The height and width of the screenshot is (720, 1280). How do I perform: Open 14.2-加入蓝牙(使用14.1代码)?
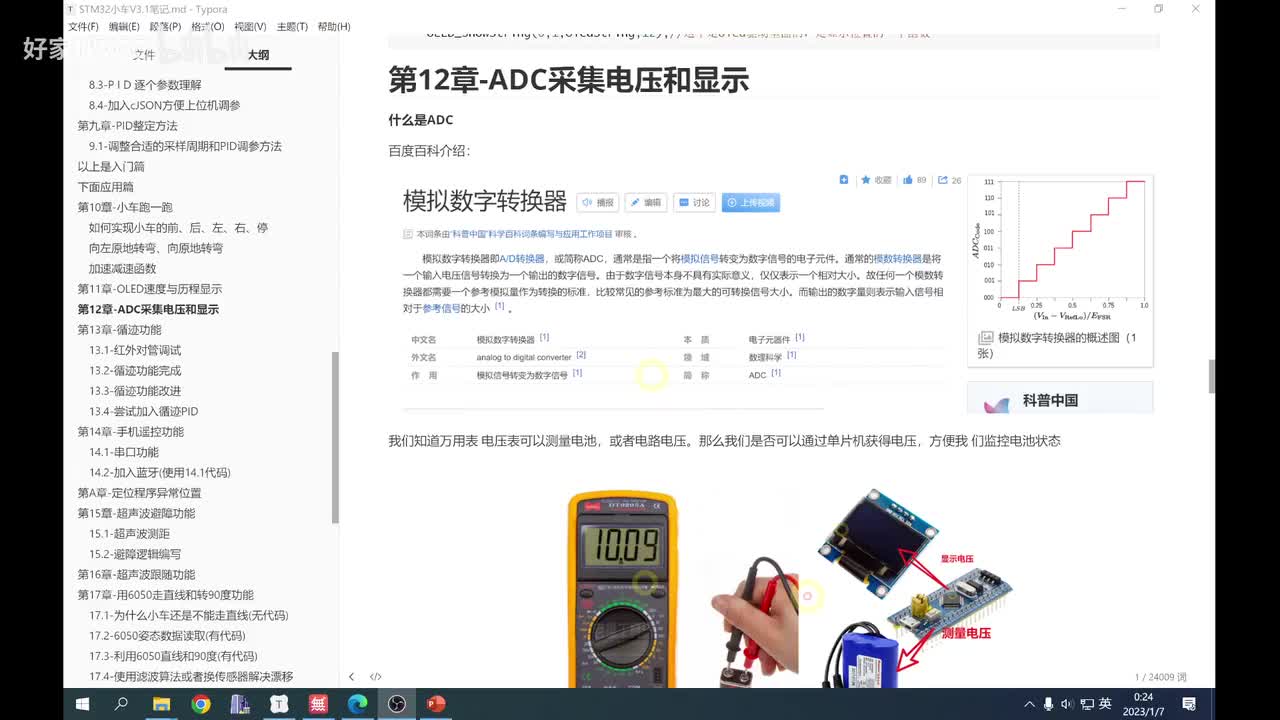click(159, 472)
